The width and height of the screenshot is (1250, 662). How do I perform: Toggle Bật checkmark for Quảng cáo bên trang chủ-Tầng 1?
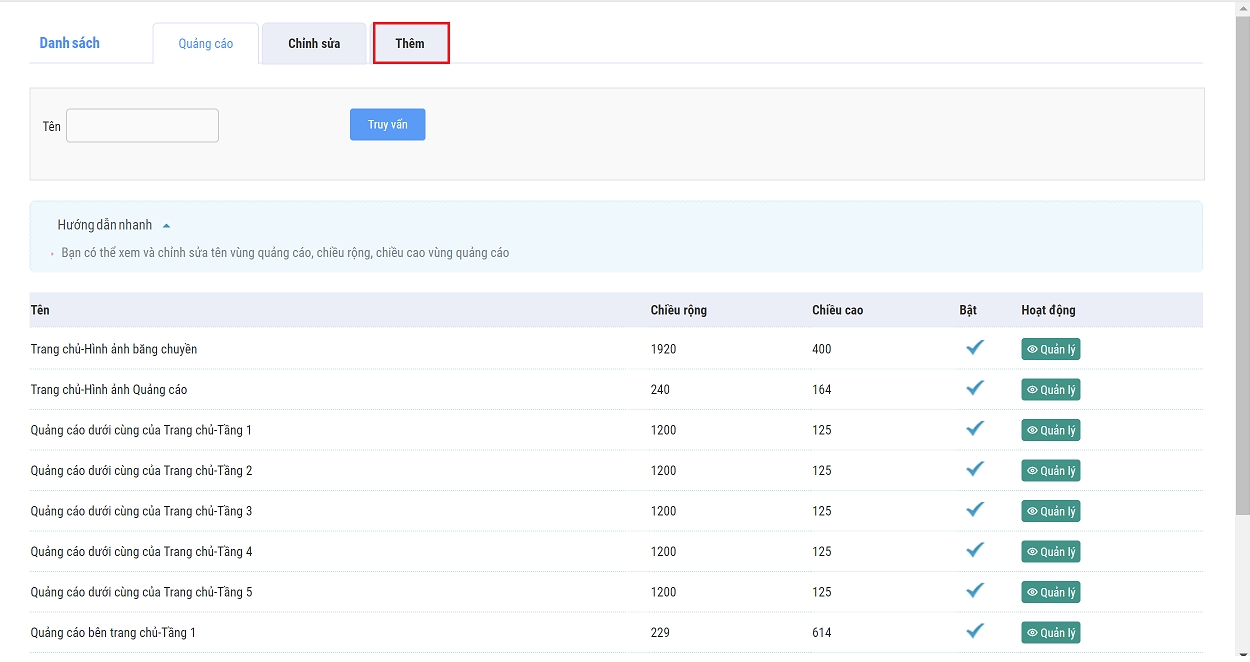975,631
